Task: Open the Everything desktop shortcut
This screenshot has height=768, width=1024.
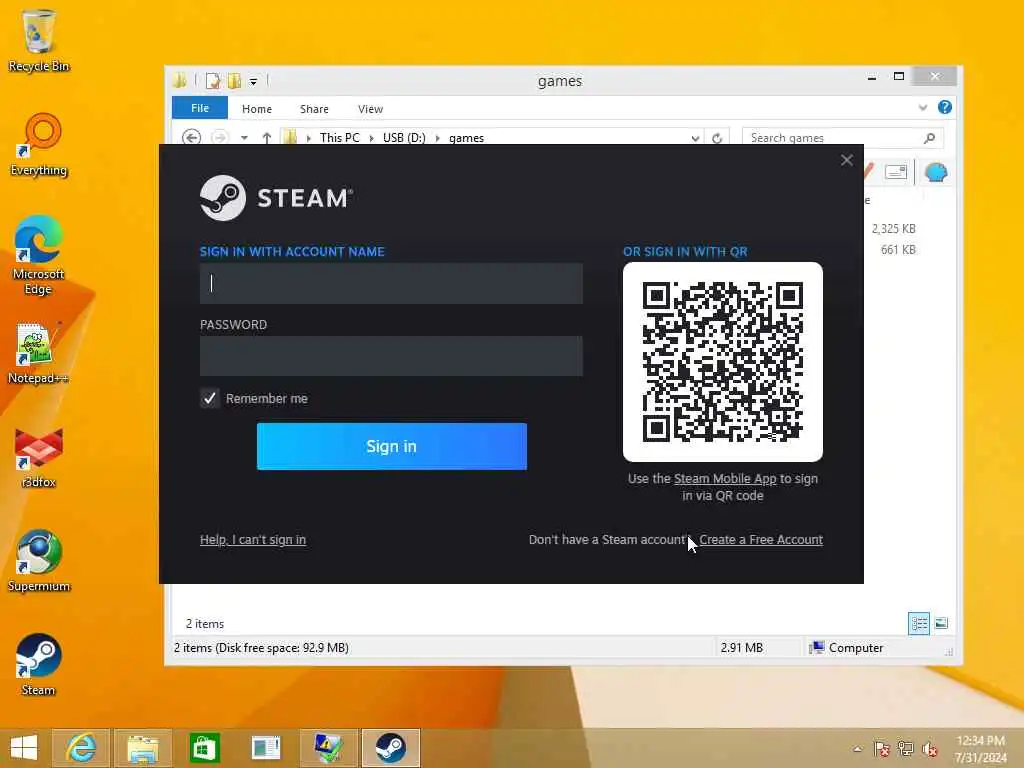Action: [x=39, y=145]
